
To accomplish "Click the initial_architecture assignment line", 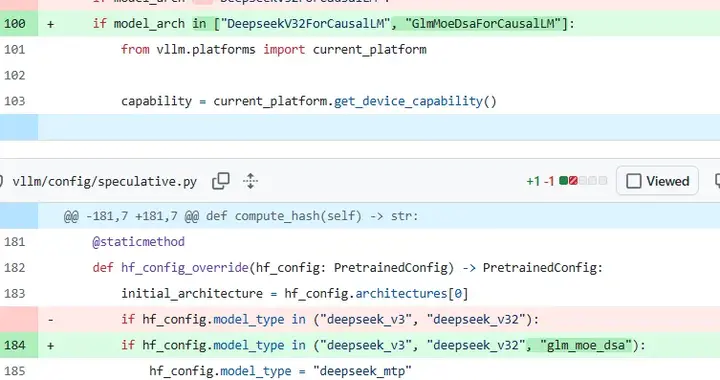I will [295, 293].
